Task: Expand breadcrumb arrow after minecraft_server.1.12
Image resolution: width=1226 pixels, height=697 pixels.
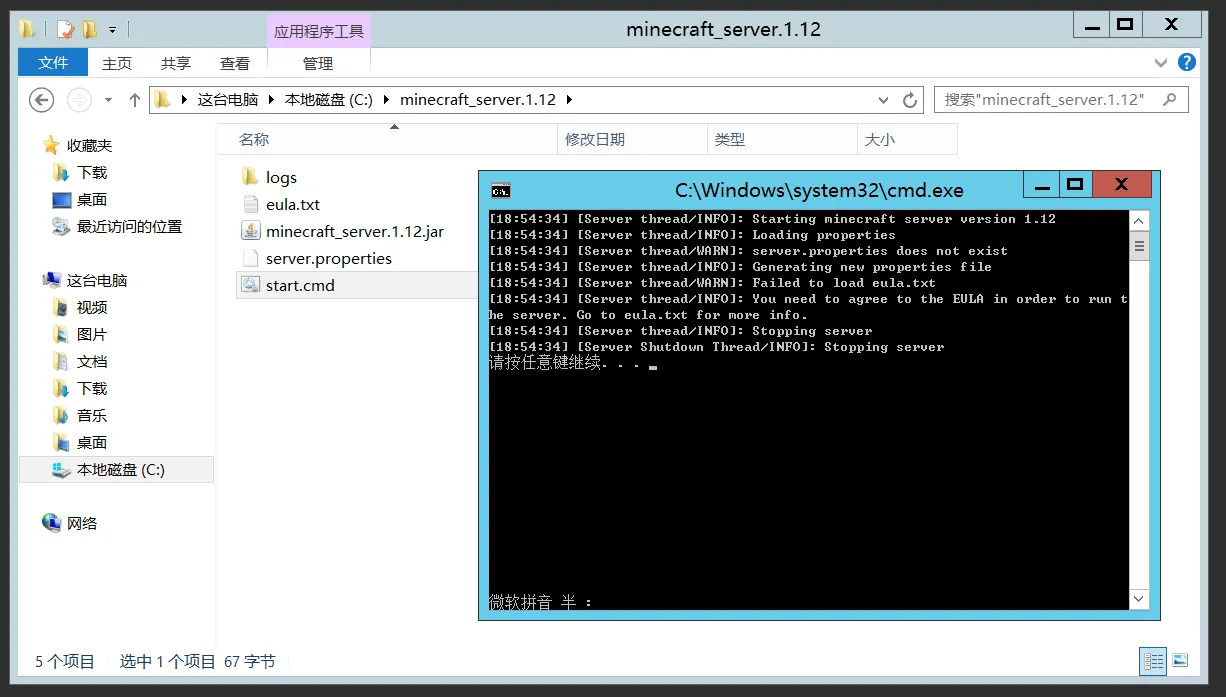Action: [x=569, y=100]
